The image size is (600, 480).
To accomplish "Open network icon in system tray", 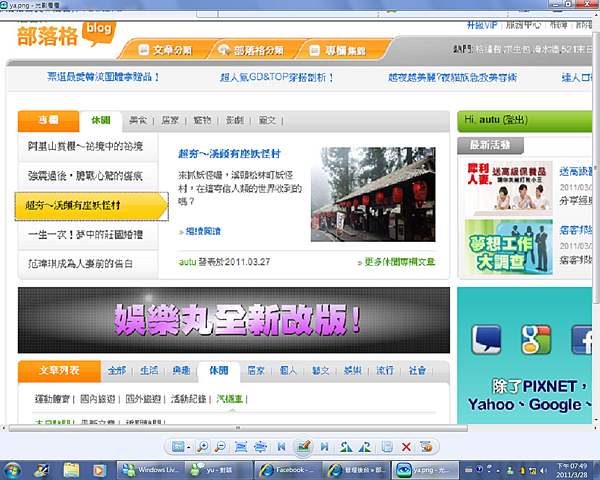I will (x=532, y=470).
